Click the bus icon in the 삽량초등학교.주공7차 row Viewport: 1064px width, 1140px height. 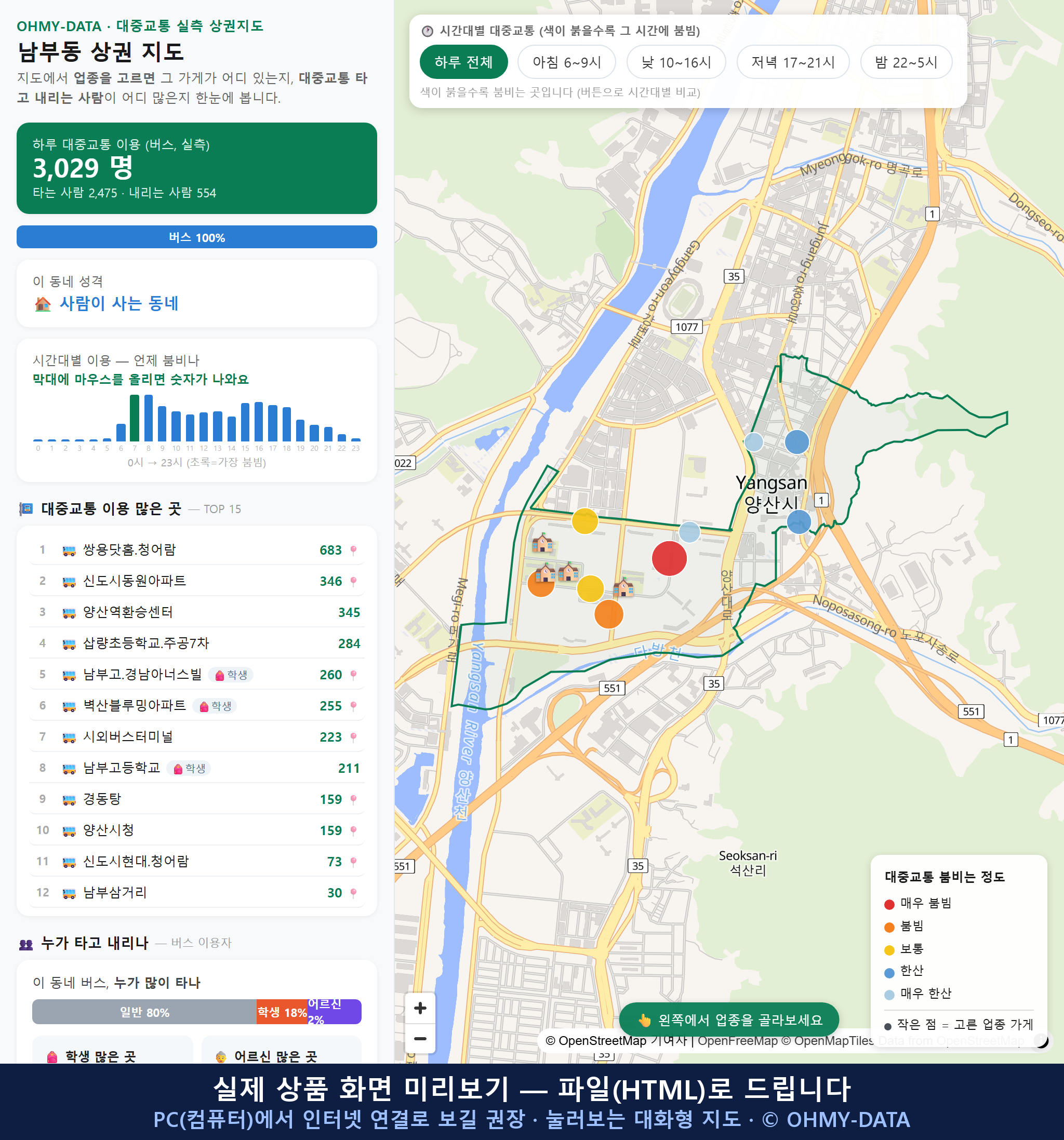[x=69, y=644]
